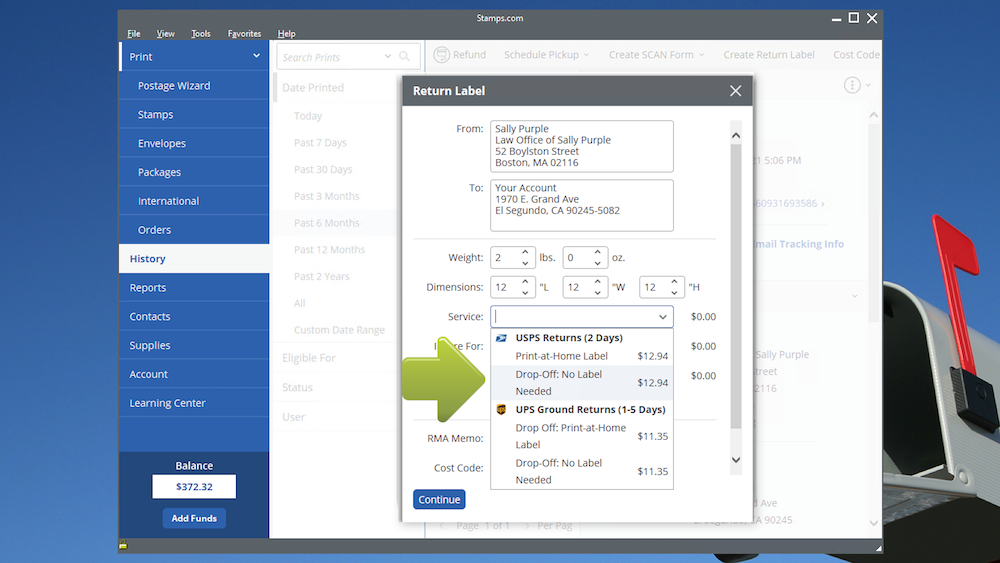The image size is (1000, 563).
Task: Click status bar icon at bottom-left
Action: [123, 545]
